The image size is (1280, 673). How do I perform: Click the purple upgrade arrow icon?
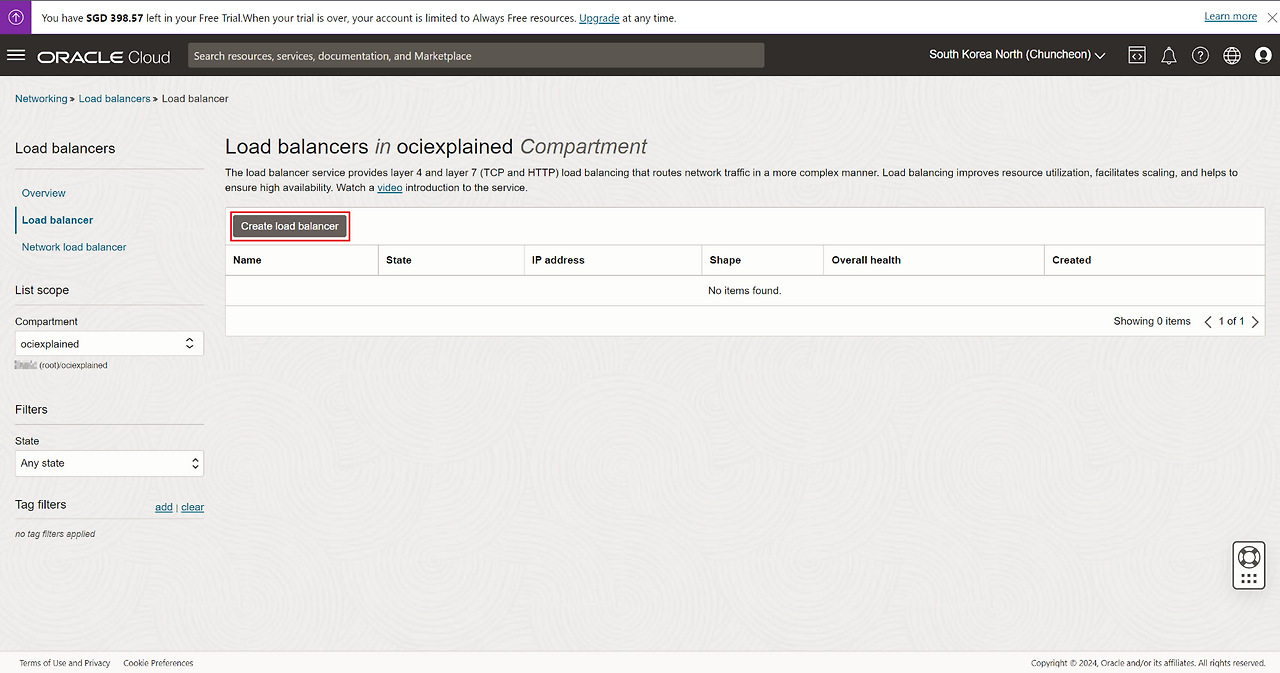(16, 17)
